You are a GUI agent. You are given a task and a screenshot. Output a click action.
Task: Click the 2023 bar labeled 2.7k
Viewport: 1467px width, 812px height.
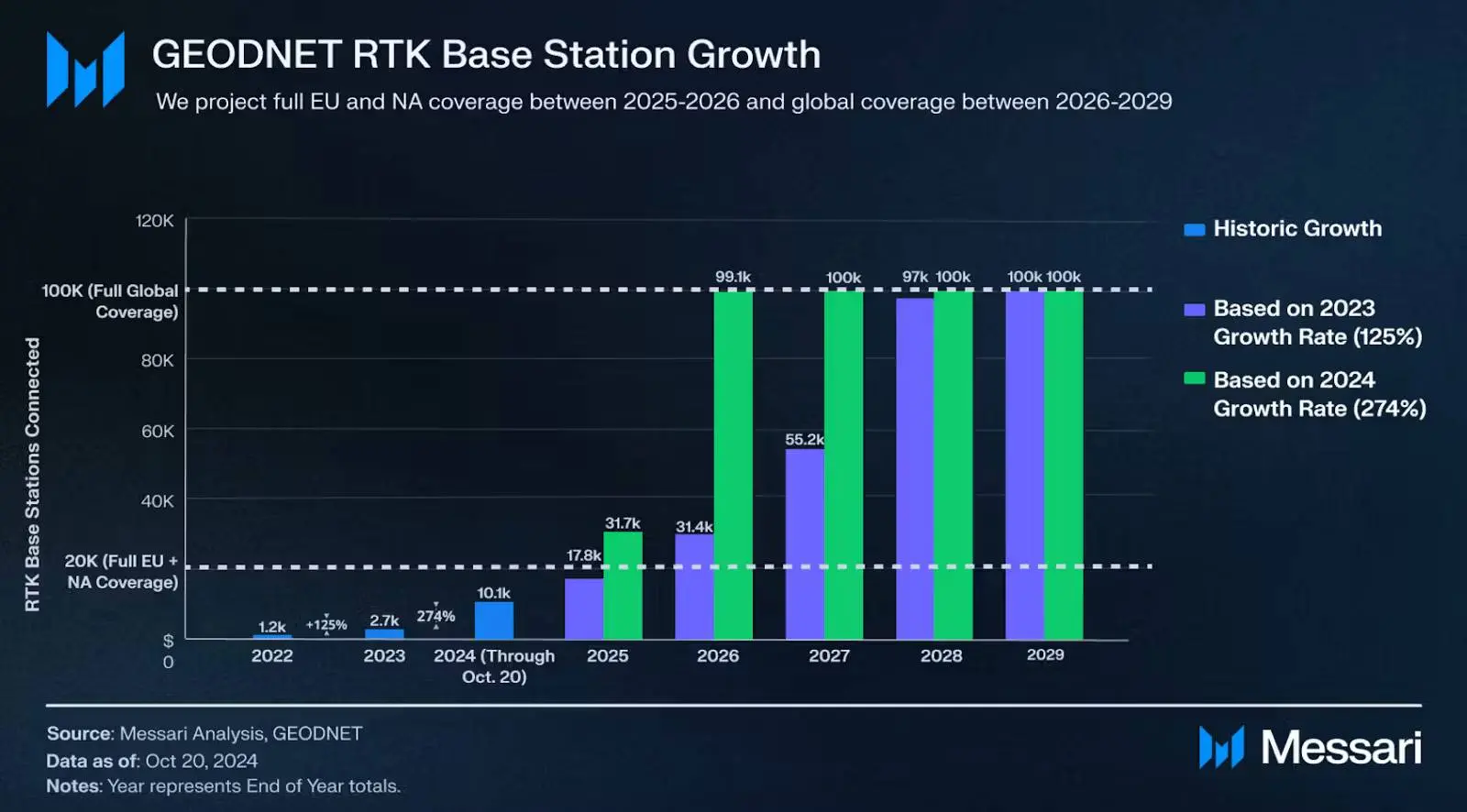coord(384,634)
